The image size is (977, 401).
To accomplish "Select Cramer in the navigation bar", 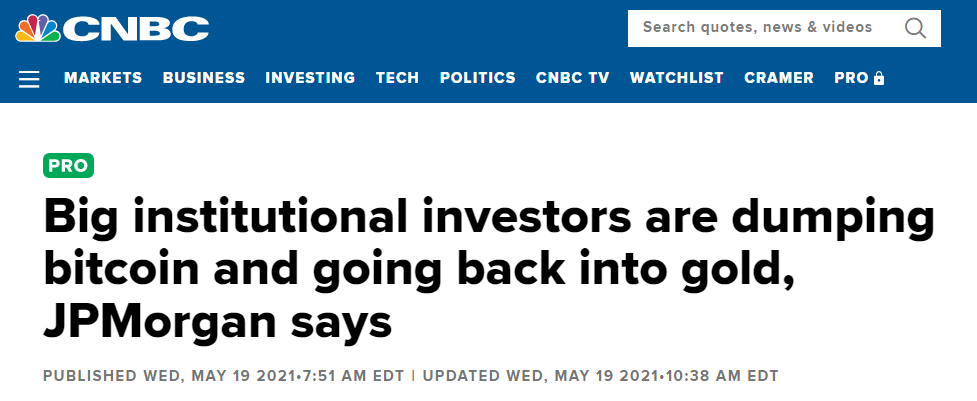I will (779, 78).
